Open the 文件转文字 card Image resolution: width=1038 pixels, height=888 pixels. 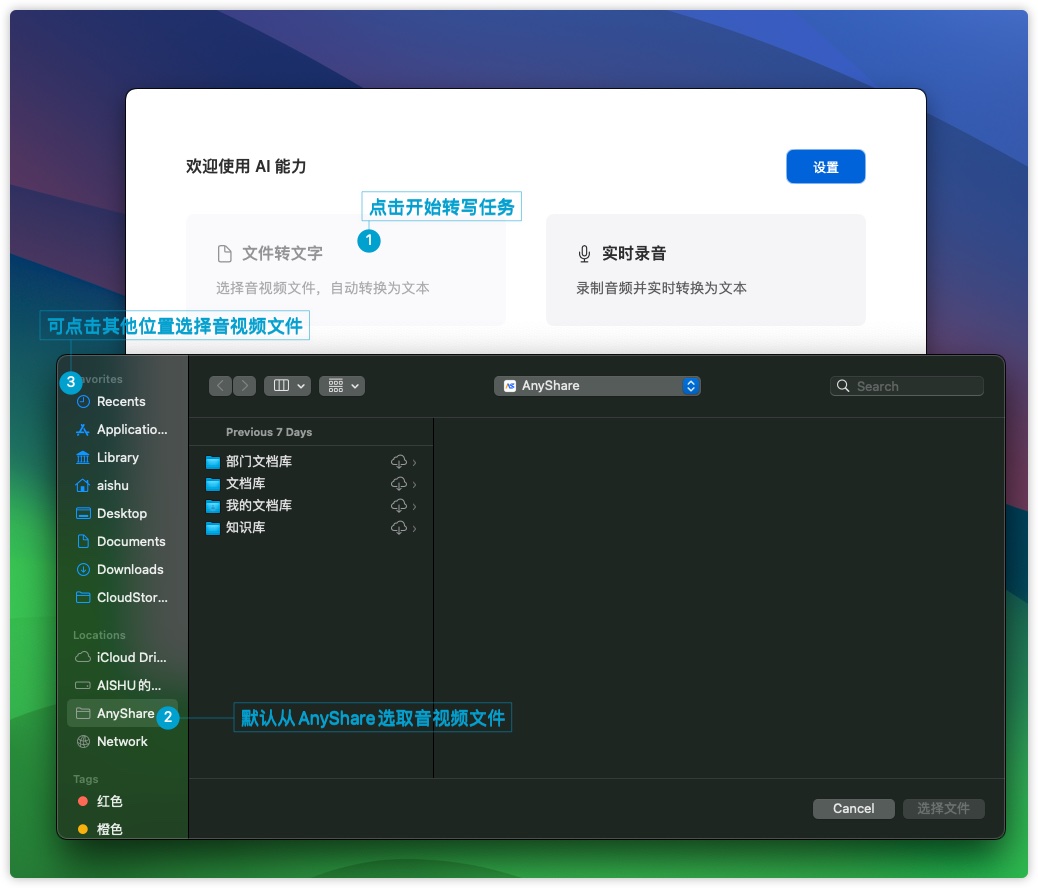point(346,270)
